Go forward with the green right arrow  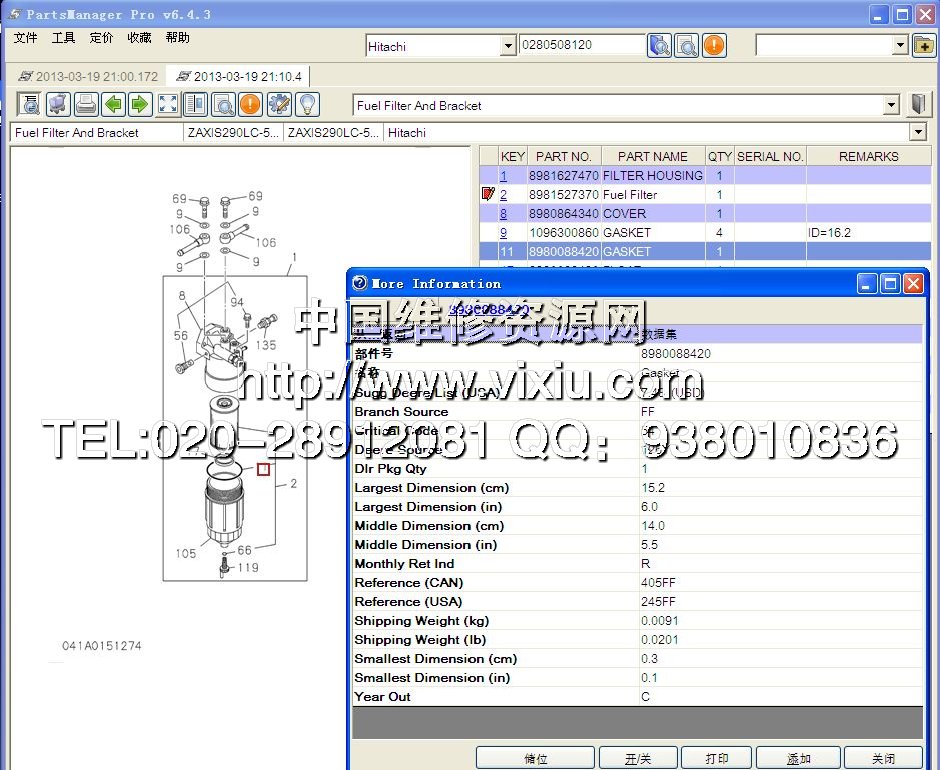pyautogui.click(x=140, y=104)
